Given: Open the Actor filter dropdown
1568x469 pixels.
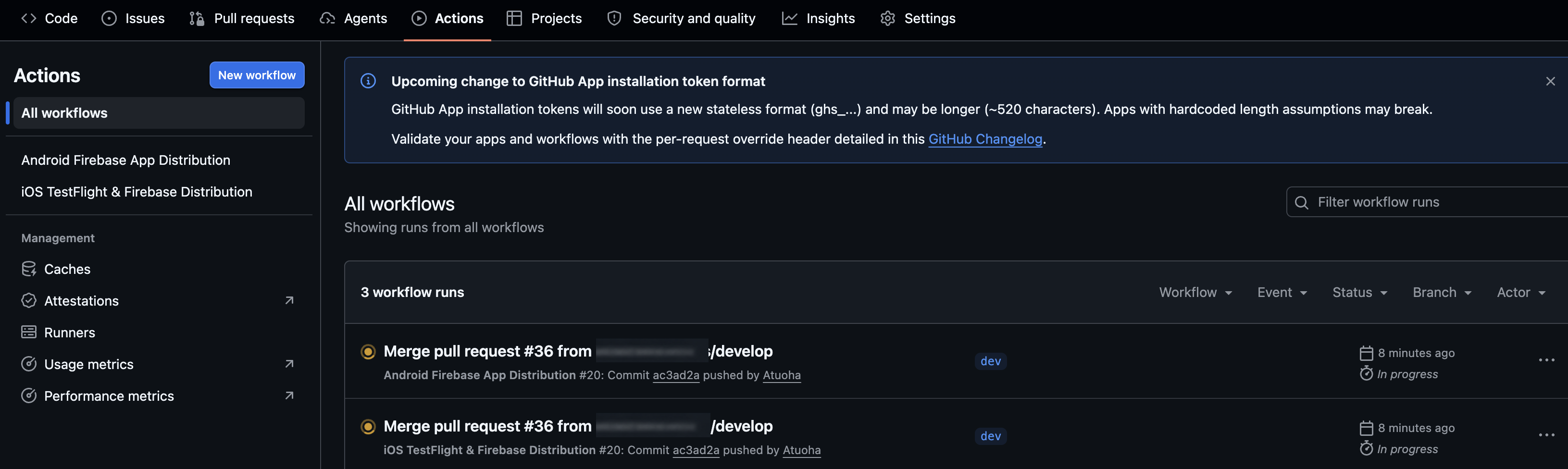Looking at the screenshot, I should click(x=1521, y=292).
